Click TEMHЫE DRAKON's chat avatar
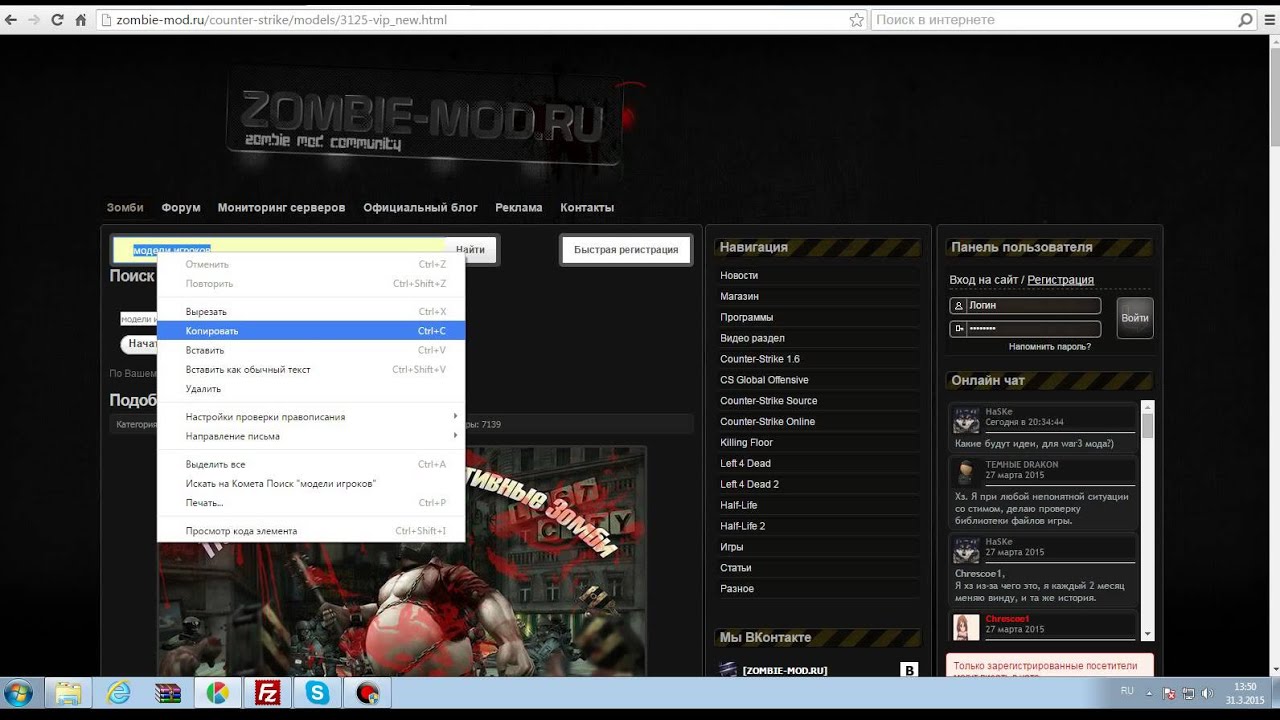This screenshot has width=1280, height=720. click(x=966, y=472)
